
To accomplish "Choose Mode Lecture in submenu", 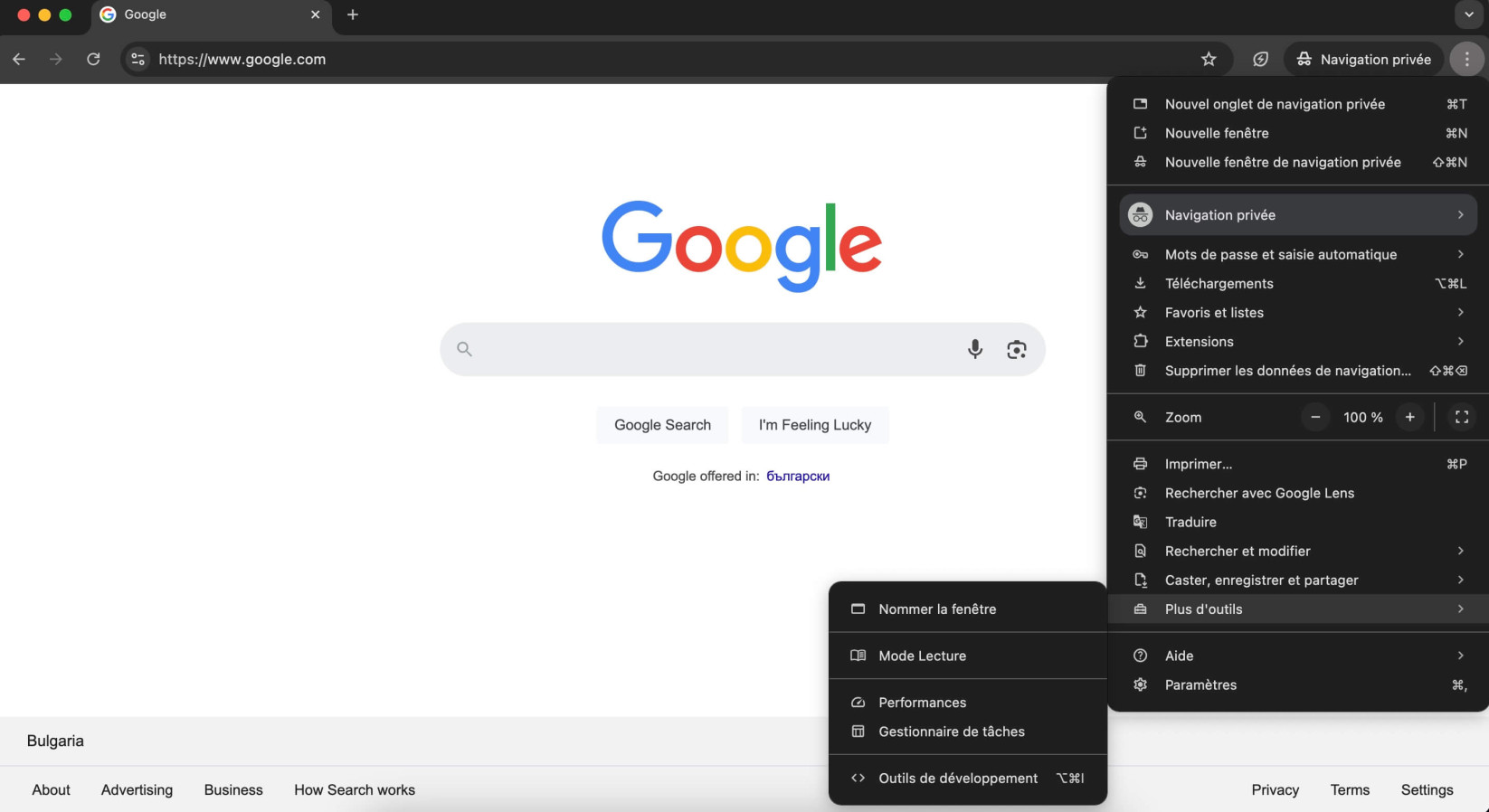I will tap(968, 656).
